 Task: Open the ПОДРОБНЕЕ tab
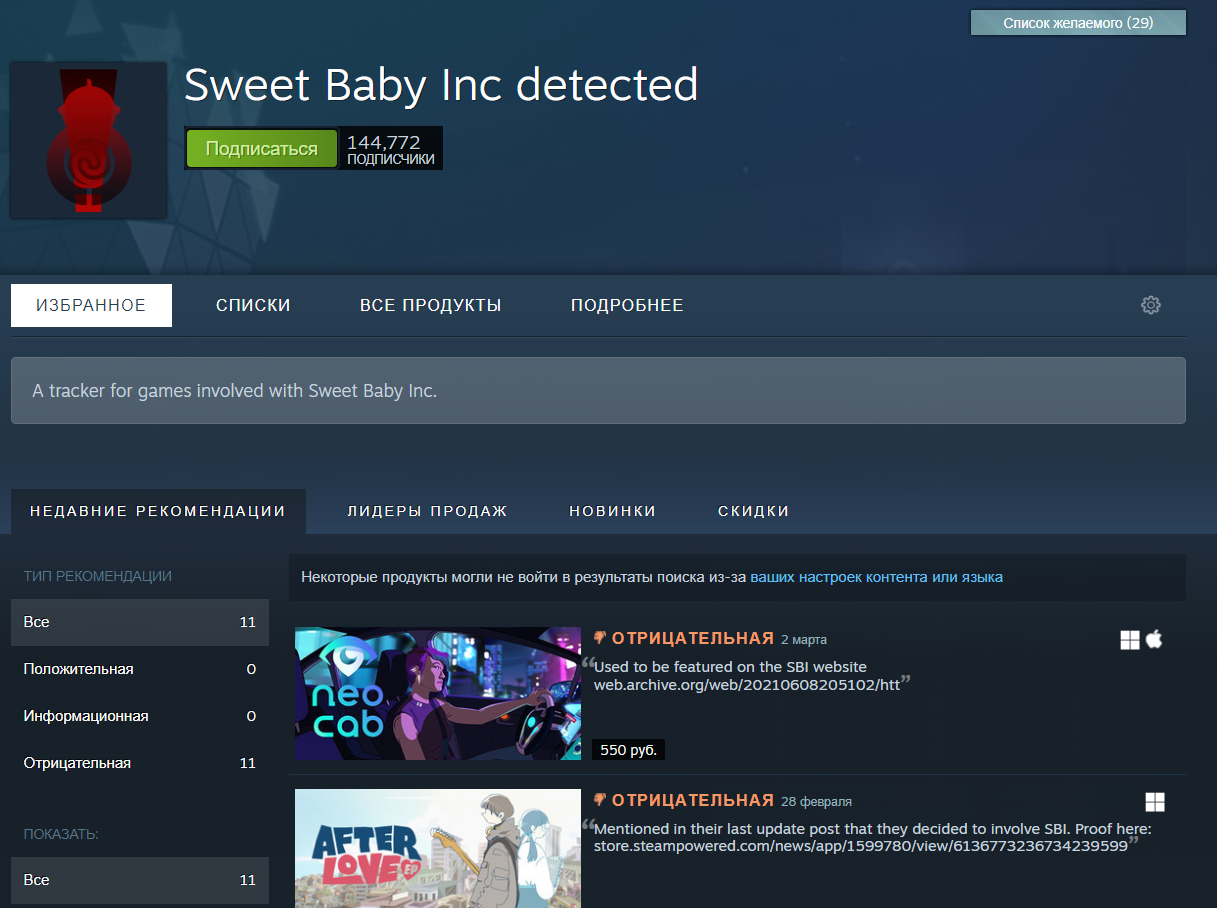pyautogui.click(x=627, y=305)
